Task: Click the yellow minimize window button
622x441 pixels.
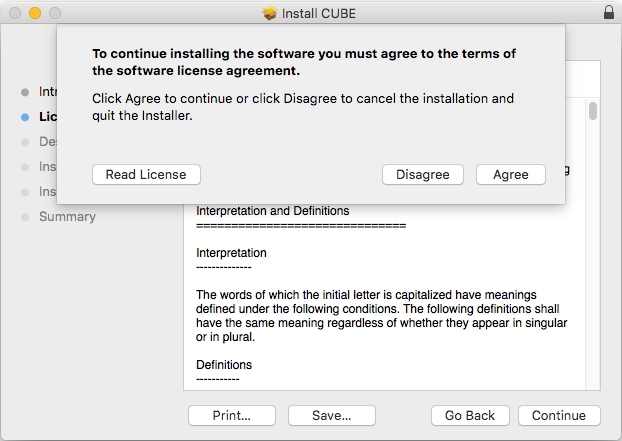Action: (x=35, y=13)
